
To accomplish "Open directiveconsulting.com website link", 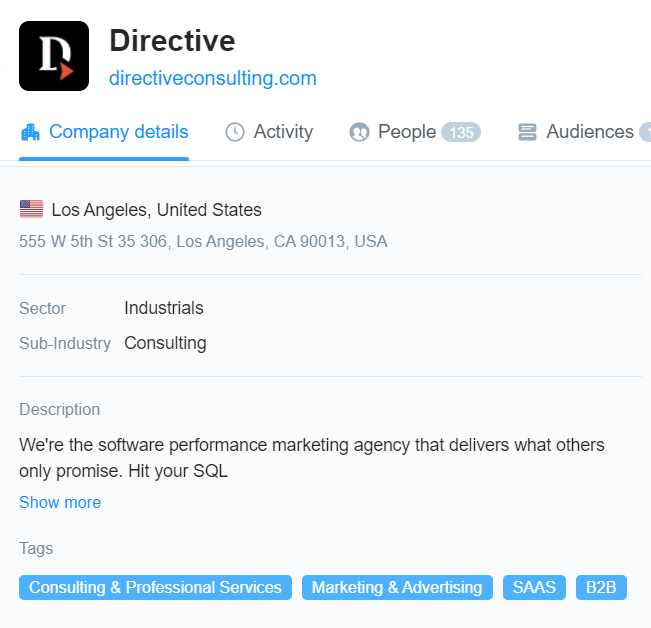I will pyautogui.click(x=213, y=78).
